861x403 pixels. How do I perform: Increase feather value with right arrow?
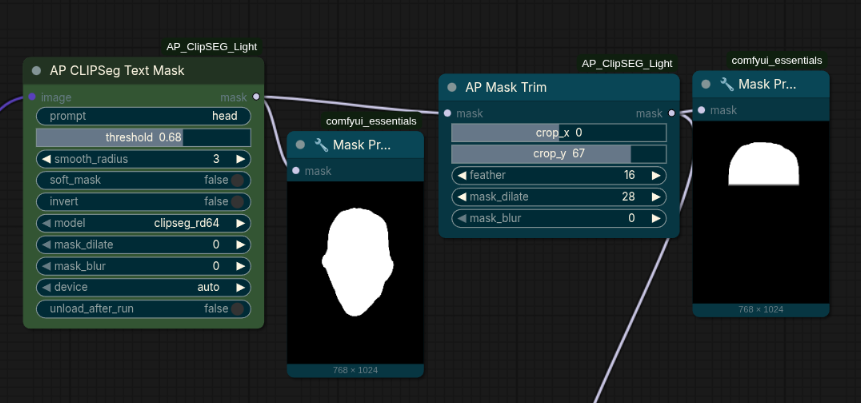pyautogui.click(x=656, y=175)
